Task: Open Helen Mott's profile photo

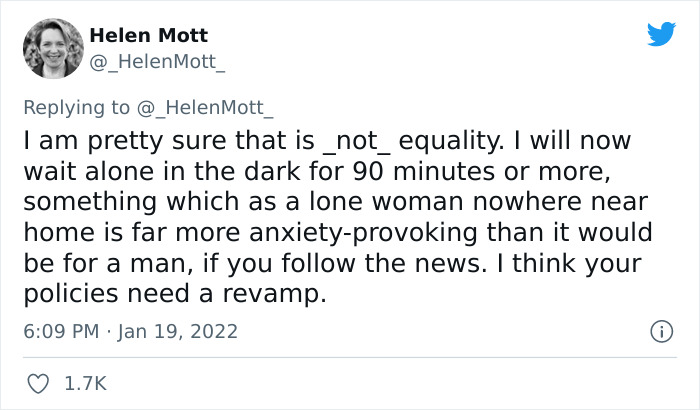Action: [x=48, y=48]
